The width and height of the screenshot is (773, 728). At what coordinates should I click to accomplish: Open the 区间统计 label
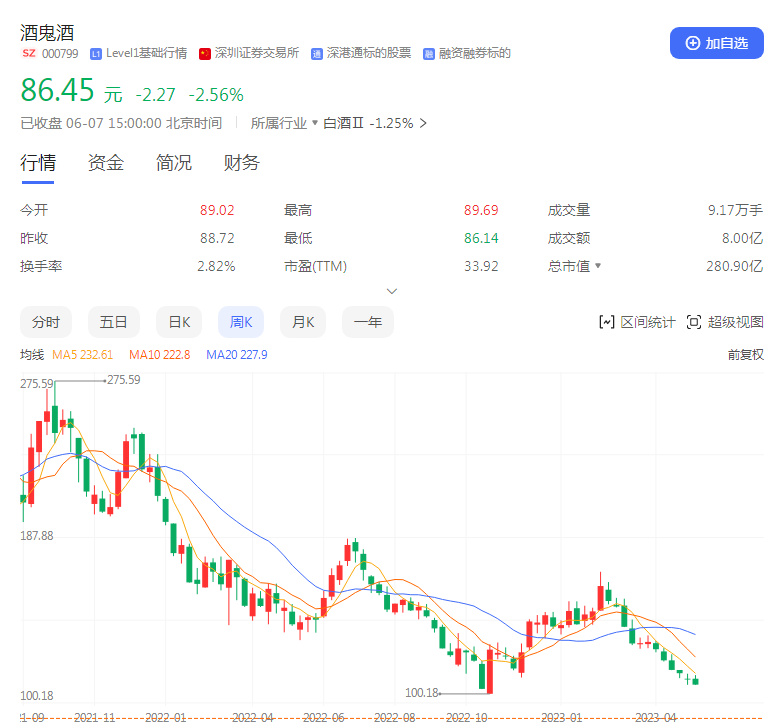point(648,322)
